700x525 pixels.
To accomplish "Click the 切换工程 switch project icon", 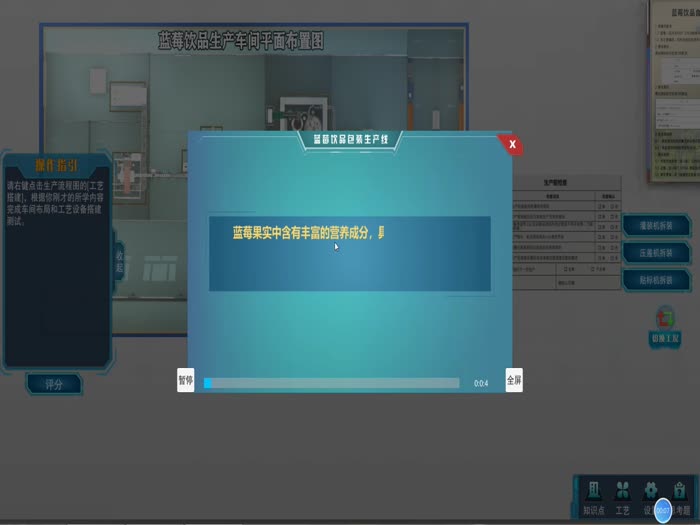I will click(664, 326).
